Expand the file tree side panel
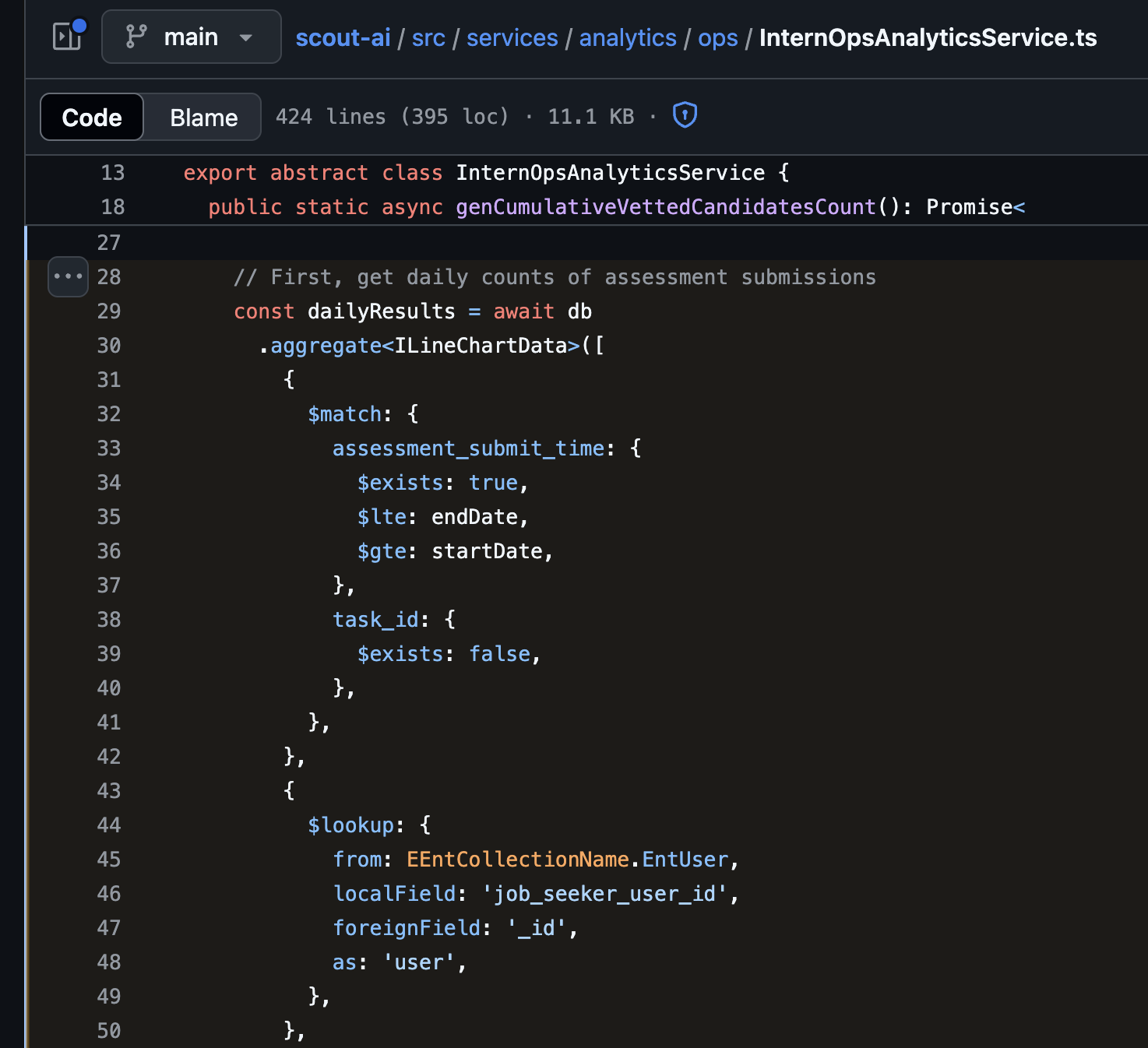Image resolution: width=1148 pixels, height=1048 pixels. [67, 37]
